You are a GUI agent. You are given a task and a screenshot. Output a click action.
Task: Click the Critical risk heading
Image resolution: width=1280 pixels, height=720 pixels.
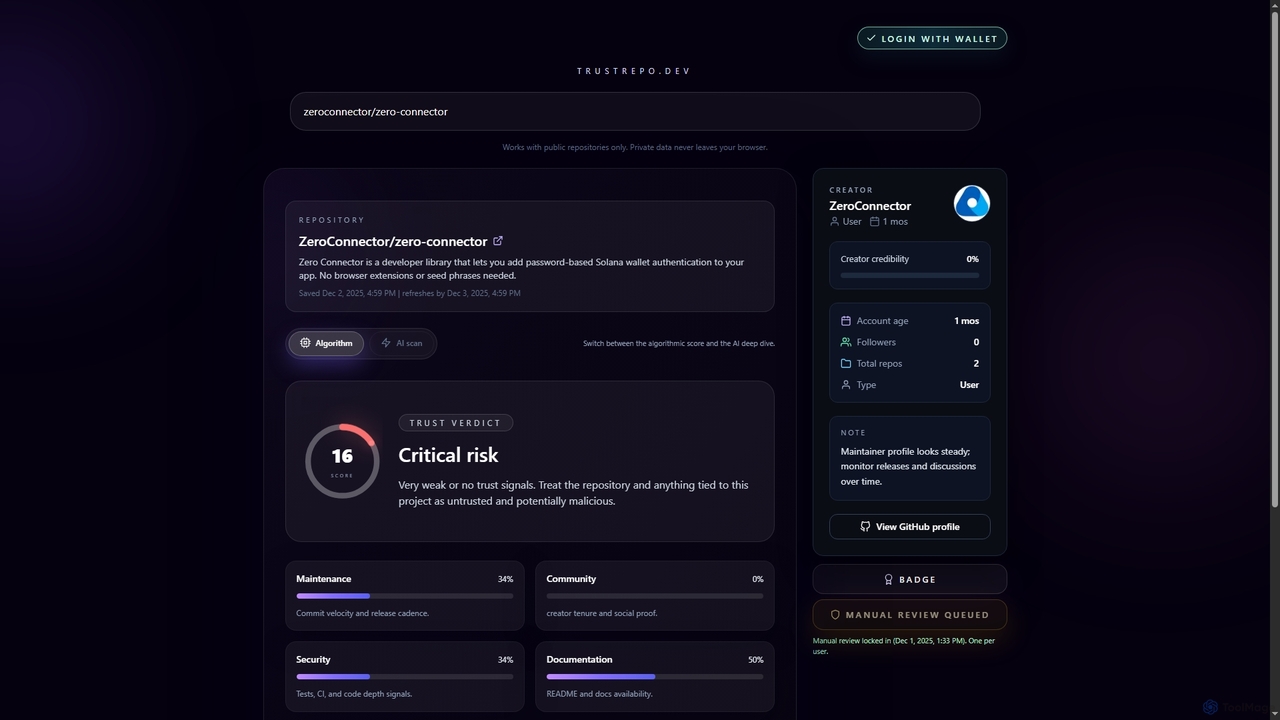coord(448,455)
